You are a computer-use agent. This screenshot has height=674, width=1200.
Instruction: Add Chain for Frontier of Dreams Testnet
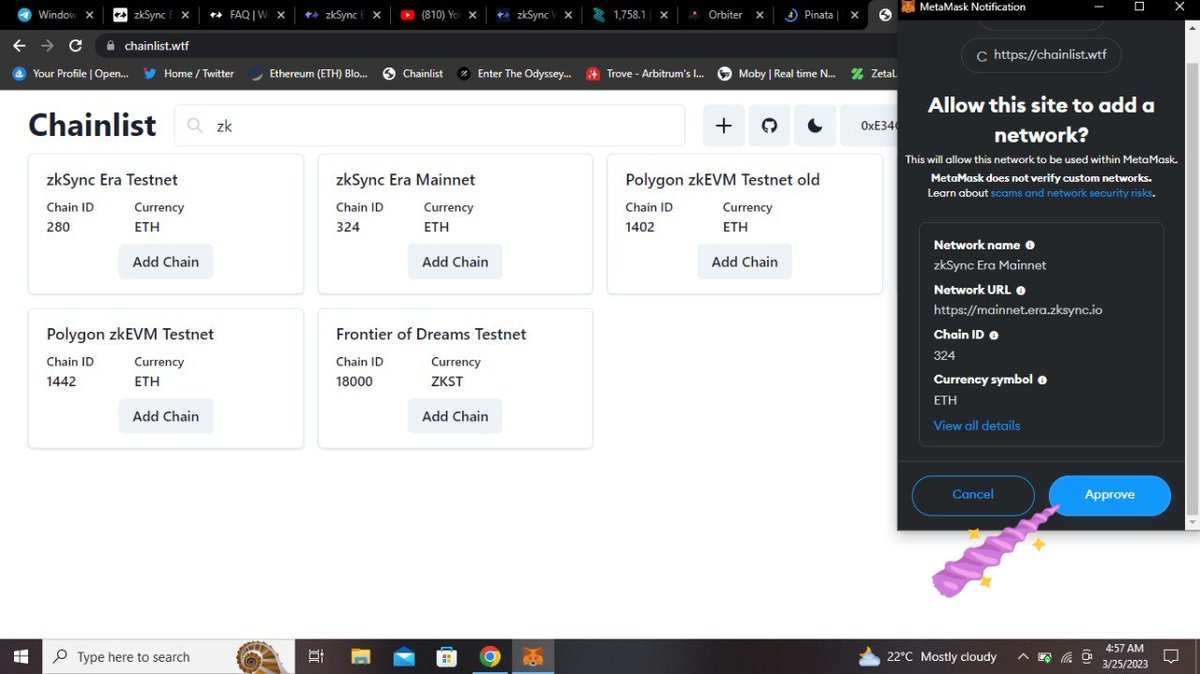point(455,416)
